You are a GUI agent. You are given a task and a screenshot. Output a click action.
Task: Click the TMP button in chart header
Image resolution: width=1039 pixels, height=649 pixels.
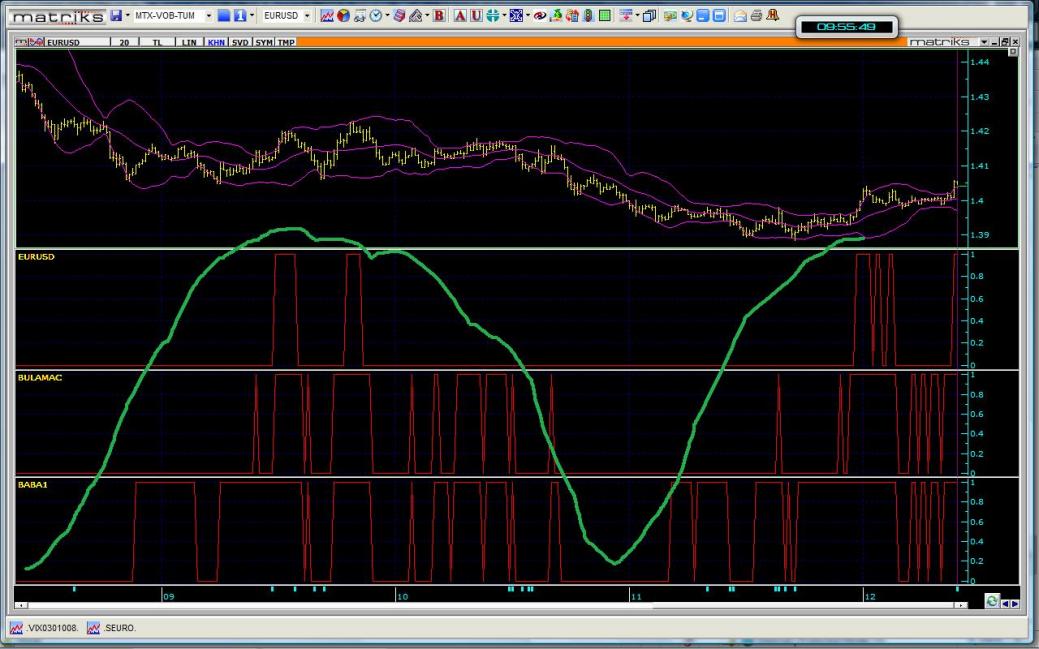click(x=286, y=43)
